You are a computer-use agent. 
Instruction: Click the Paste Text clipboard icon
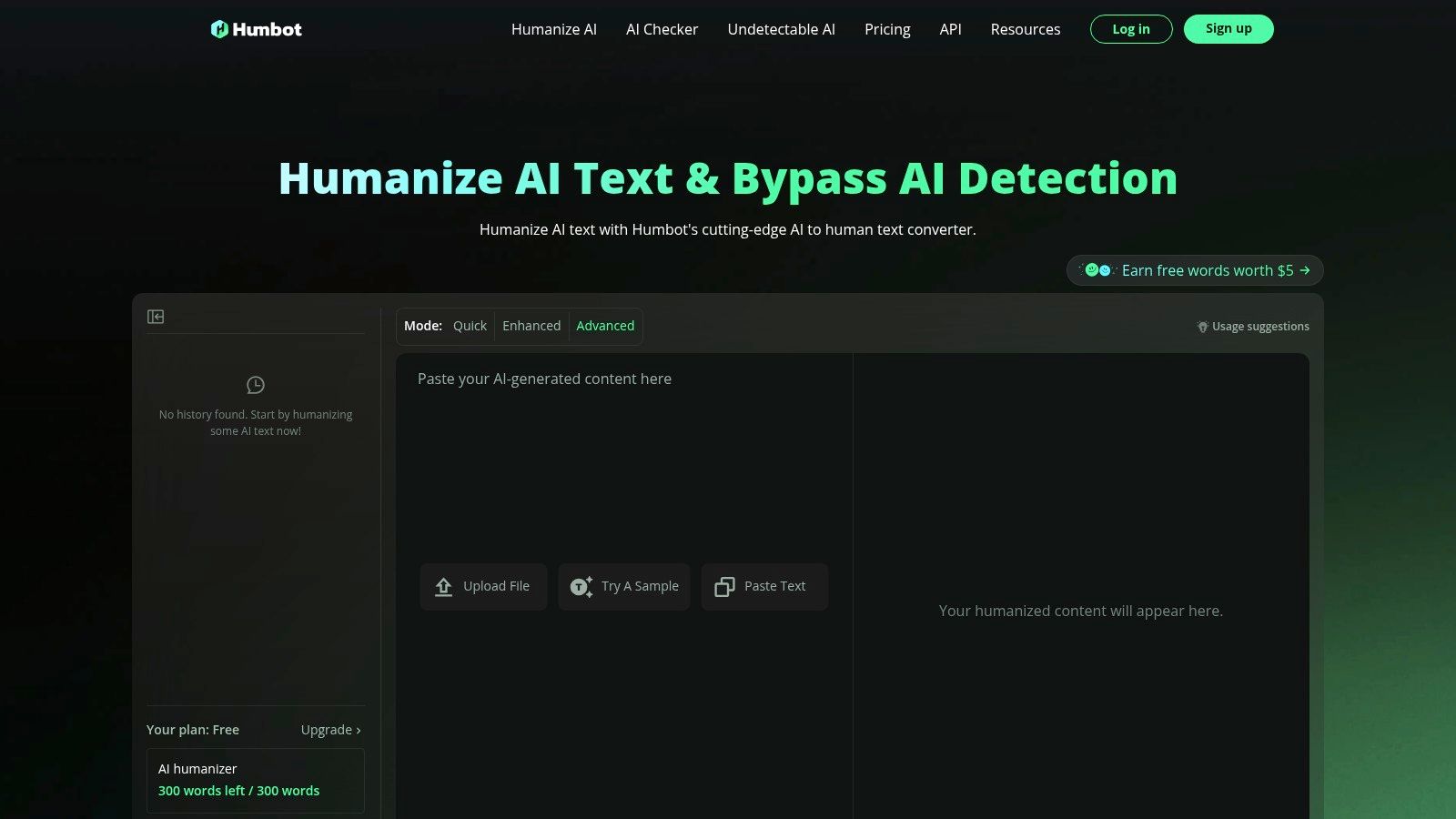[724, 587]
